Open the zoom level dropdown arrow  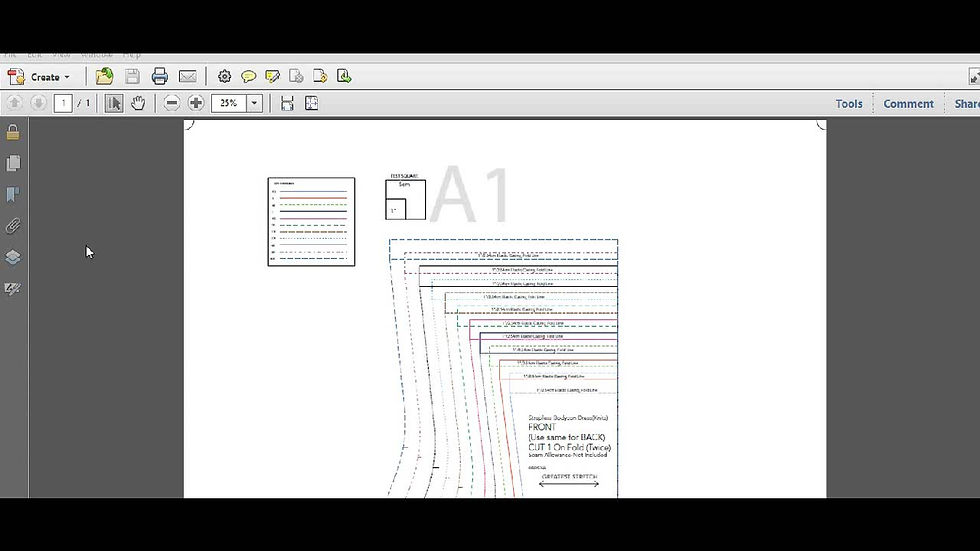tap(254, 103)
